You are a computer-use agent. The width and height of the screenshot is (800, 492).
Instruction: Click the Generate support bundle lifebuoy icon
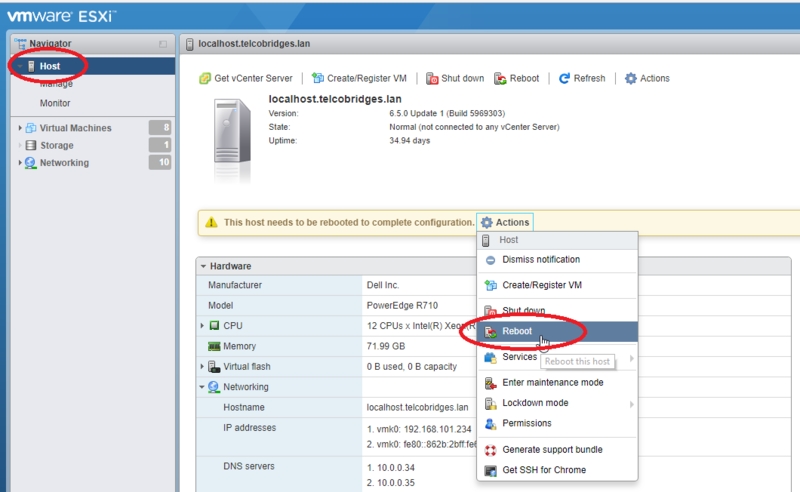click(x=490, y=450)
